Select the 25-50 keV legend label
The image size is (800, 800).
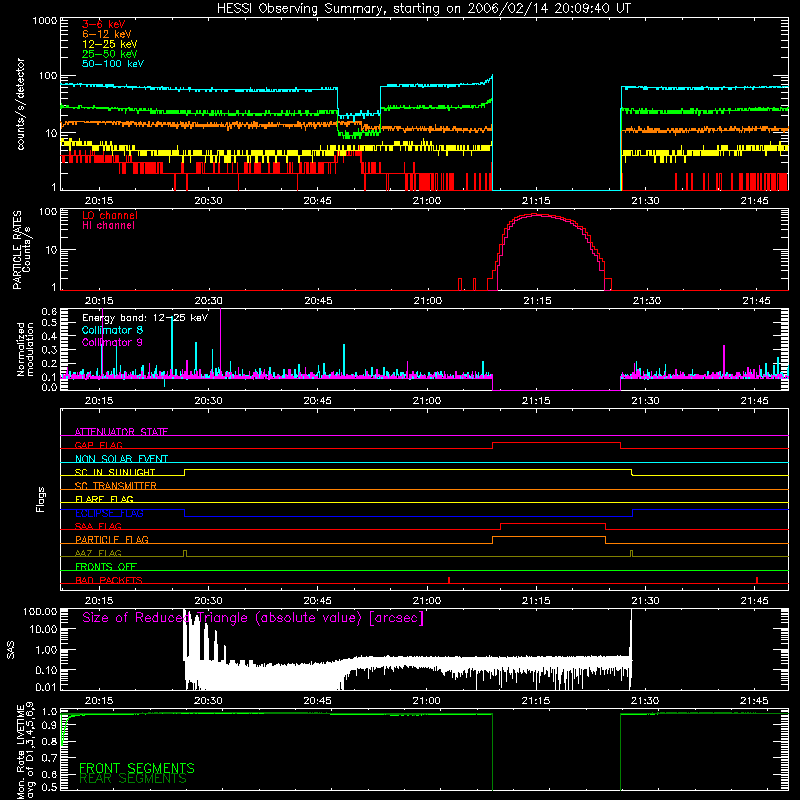point(110,54)
